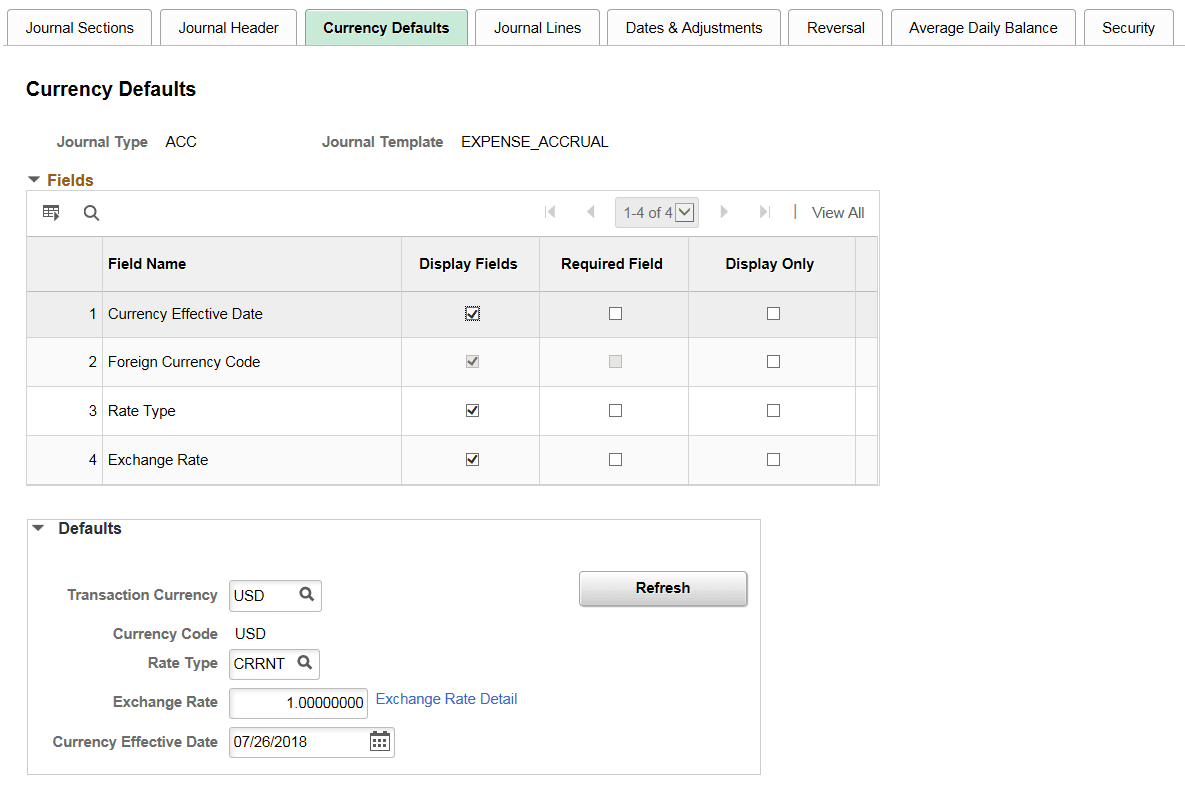Uncheck Display Fields for Exchange Rate

click(x=471, y=459)
